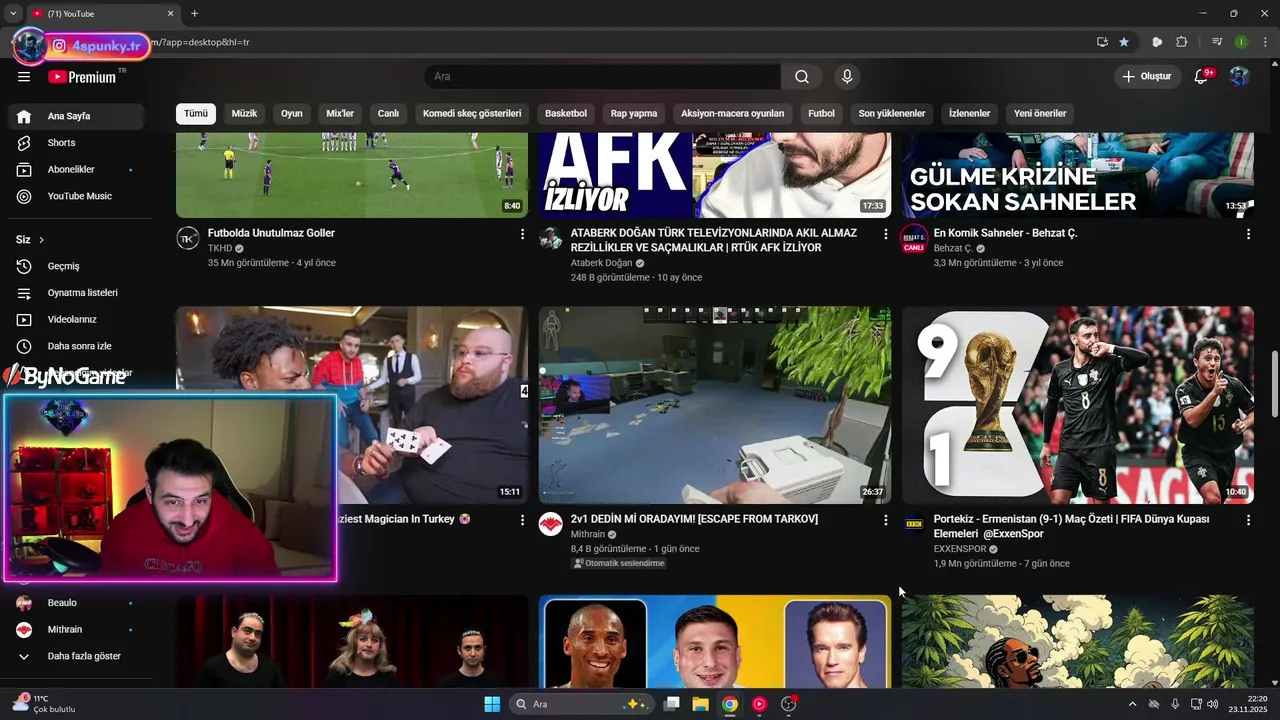Click the page vertical scrollbar thumb
This screenshot has height=720, width=1280.
(1274, 384)
